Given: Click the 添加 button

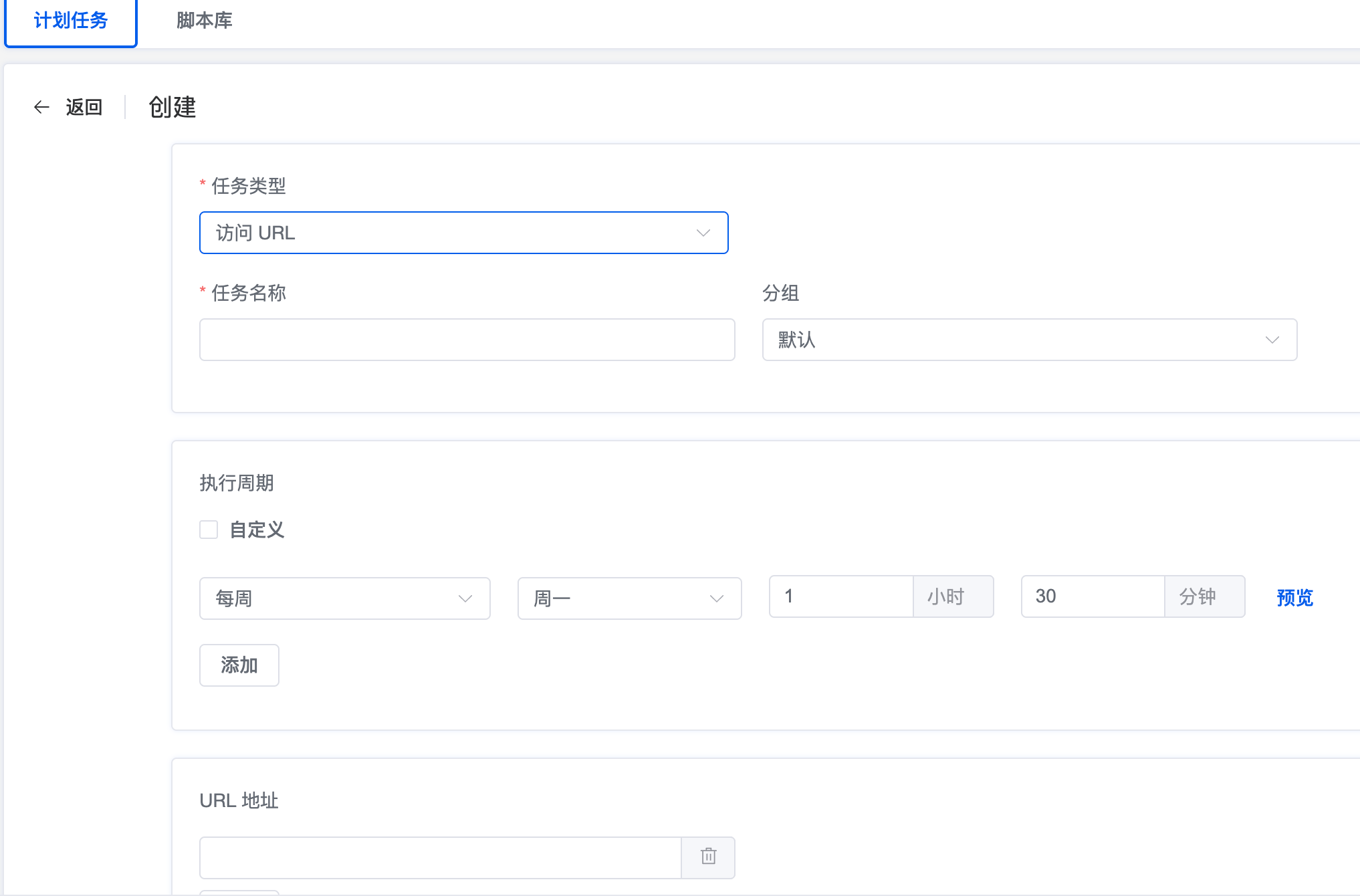Looking at the screenshot, I should point(239,665).
